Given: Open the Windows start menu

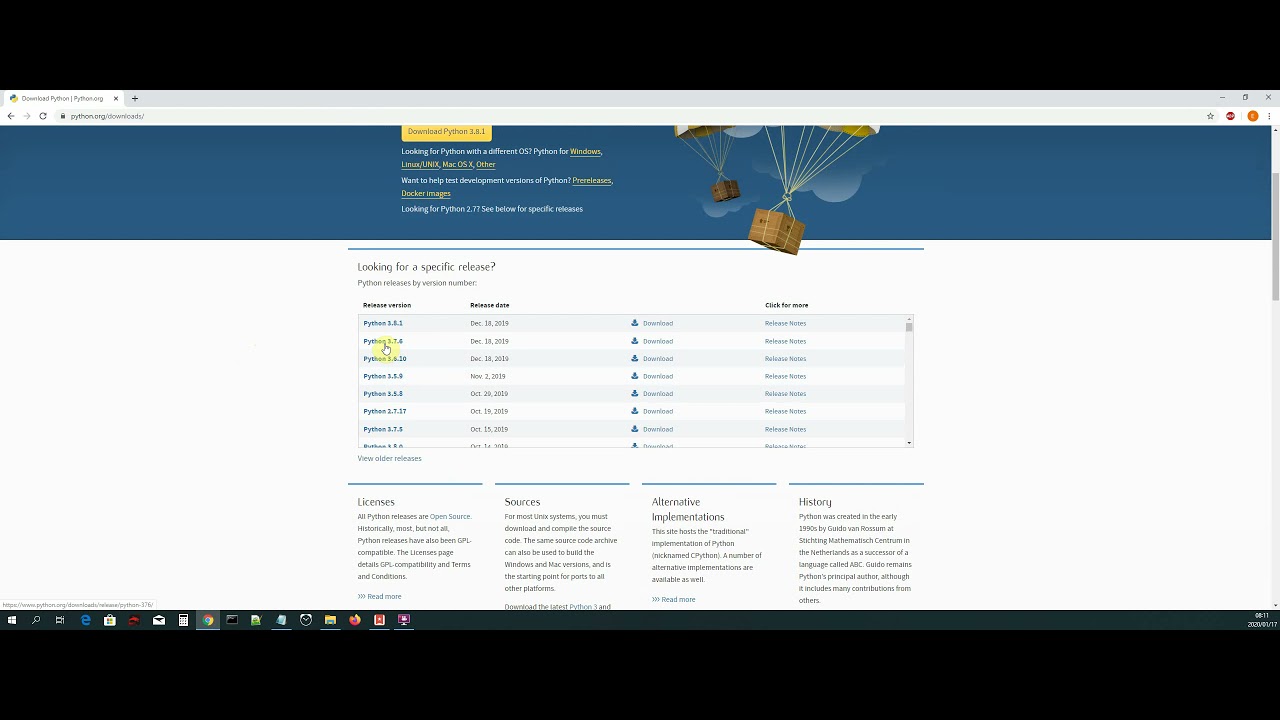Looking at the screenshot, I should coord(12,620).
